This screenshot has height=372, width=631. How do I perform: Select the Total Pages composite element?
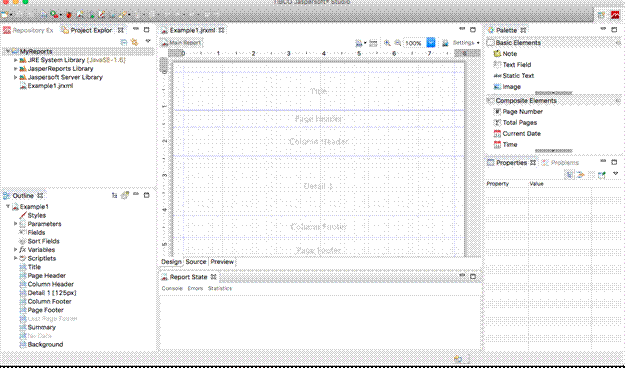pyautogui.click(x=516, y=122)
